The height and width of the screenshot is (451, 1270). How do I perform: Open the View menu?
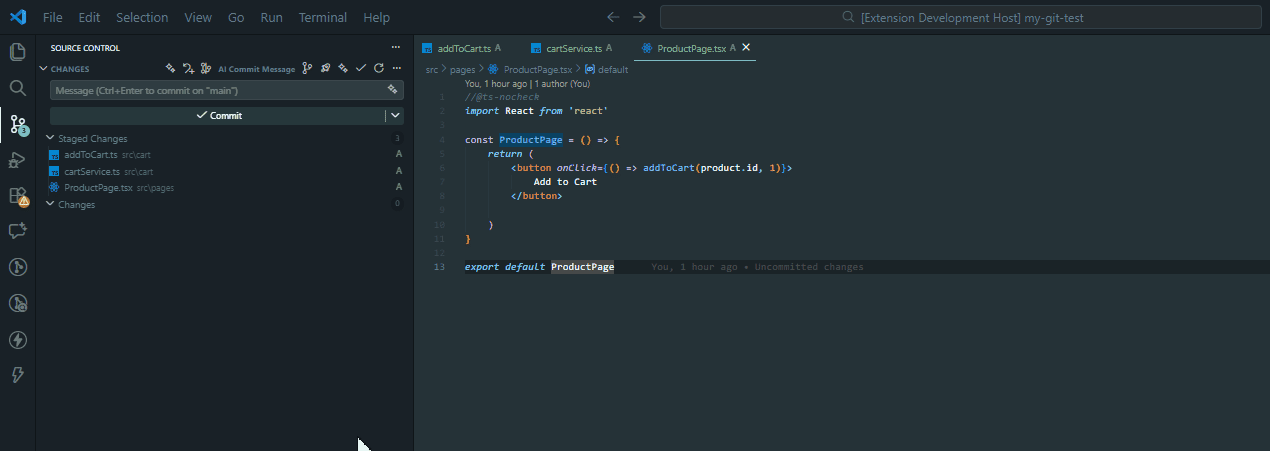(x=198, y=18)
